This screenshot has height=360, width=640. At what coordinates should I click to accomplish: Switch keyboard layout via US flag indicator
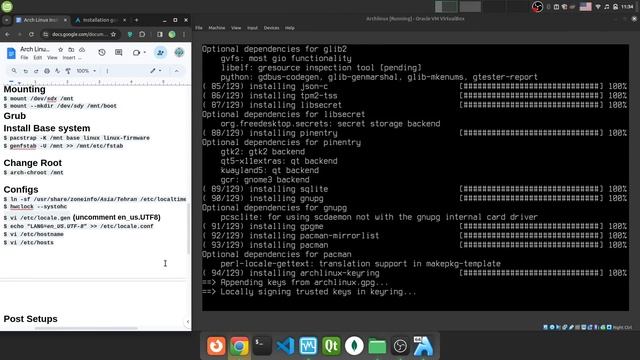[585, 7]
